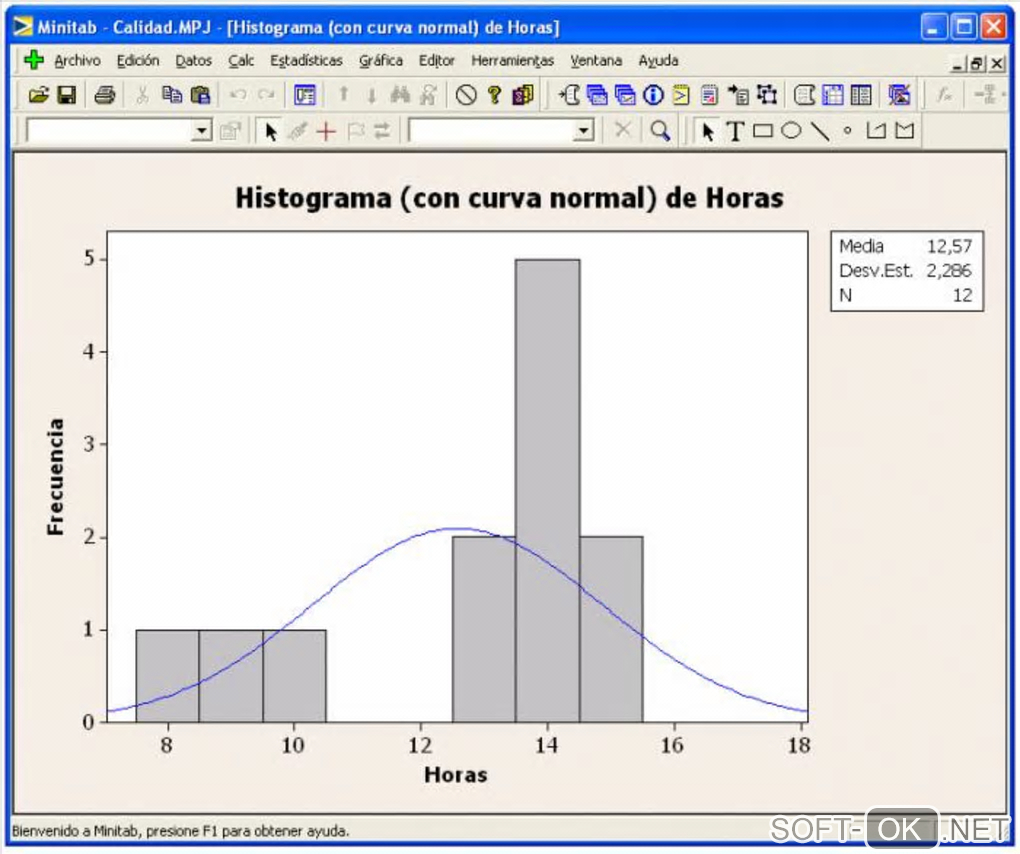The width and height of the screenshot is (1020, 854).
Task: Open the Estadísticas menu
Action: 306,60
